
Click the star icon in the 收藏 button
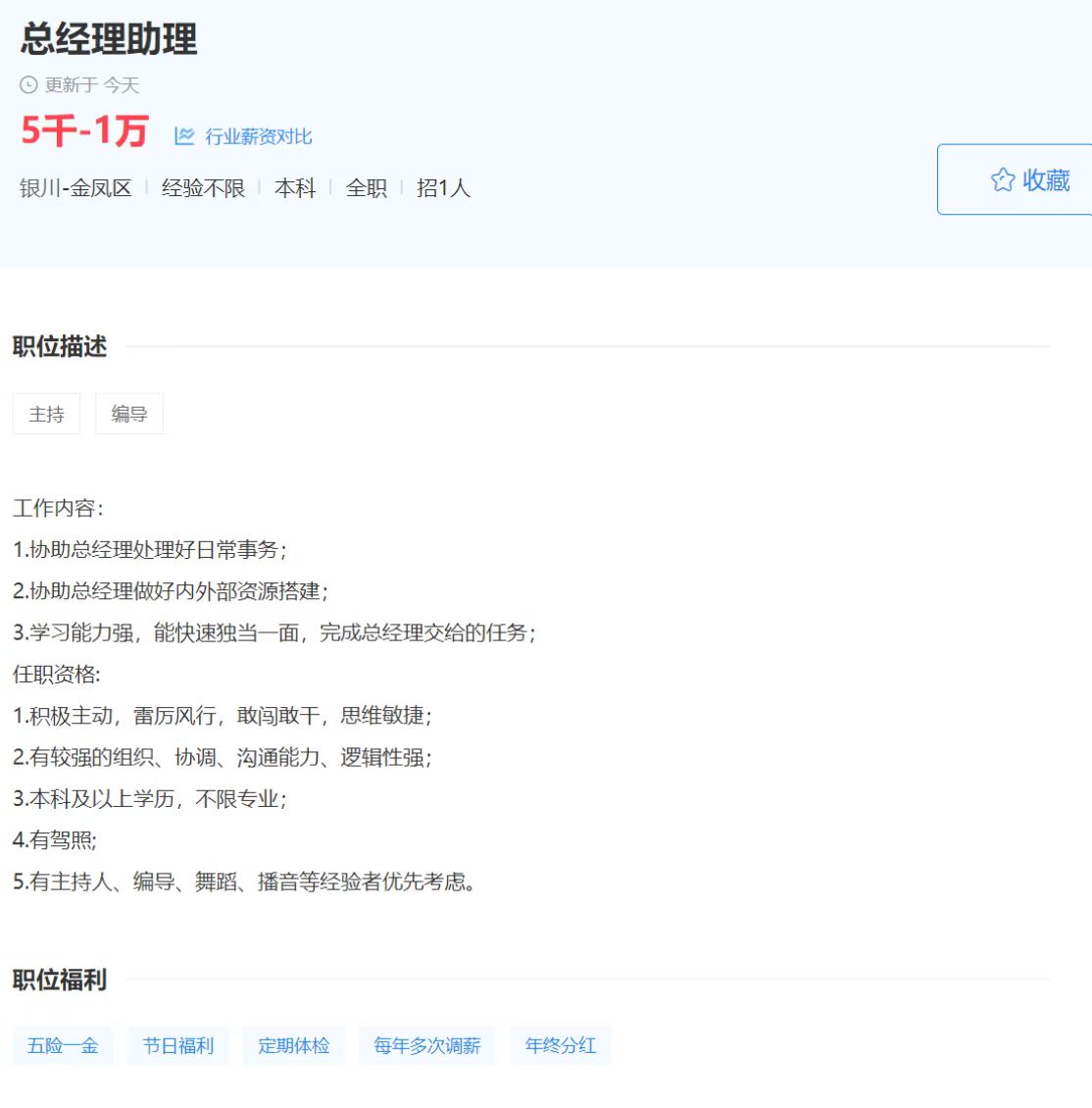coord(1002,180)
